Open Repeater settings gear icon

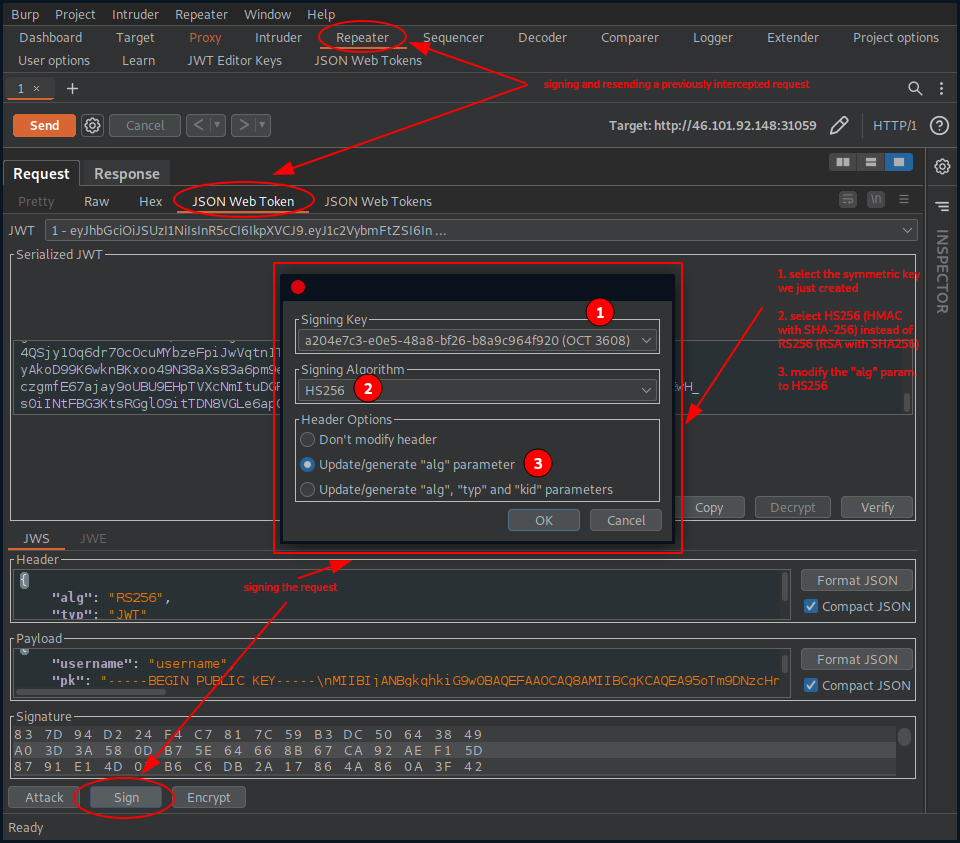[x=92, y=125]
